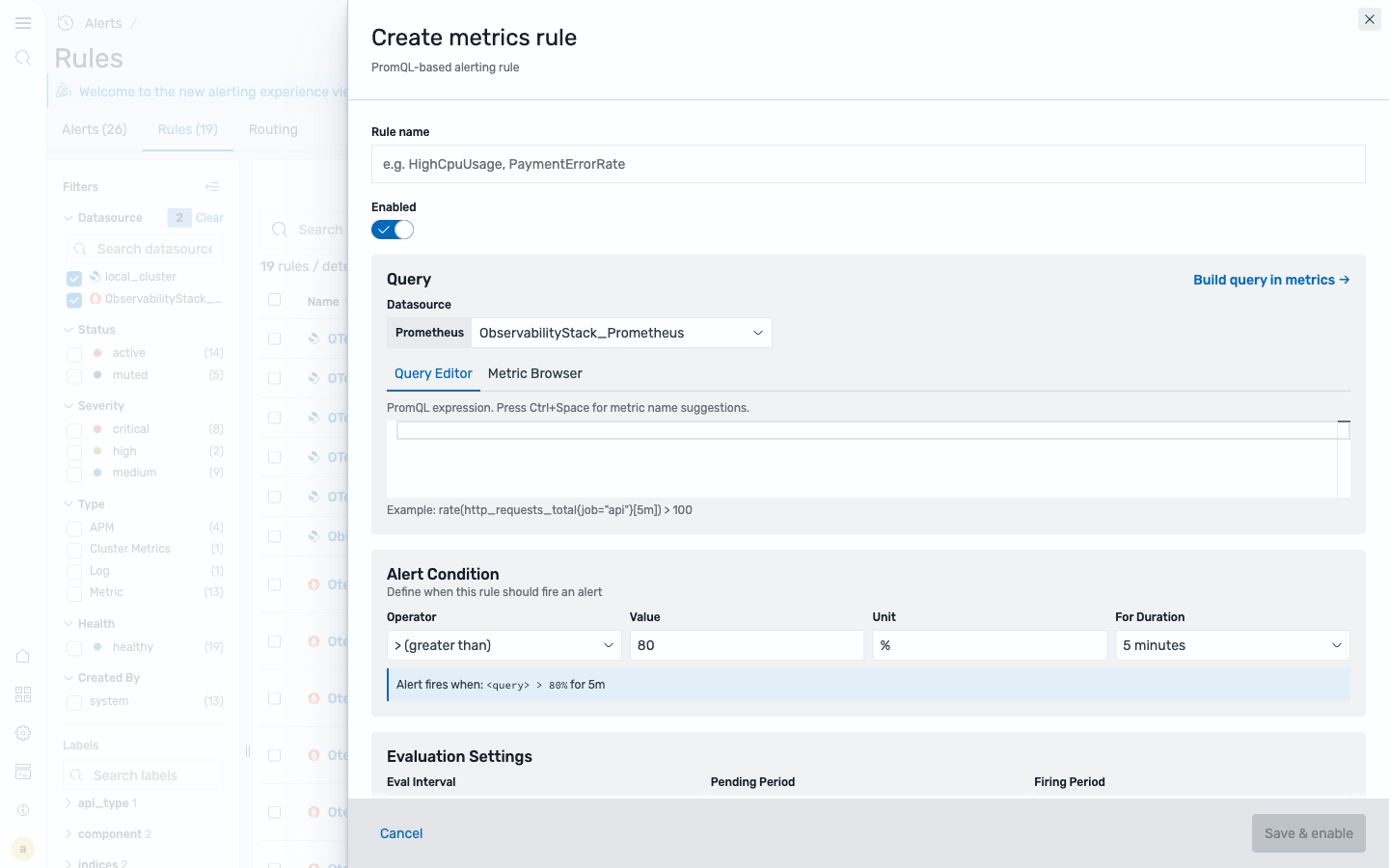The height and width of the screenshot is (868, 1389).
Task: Collapse the Created By filter section
Action: tap(68, 678)
